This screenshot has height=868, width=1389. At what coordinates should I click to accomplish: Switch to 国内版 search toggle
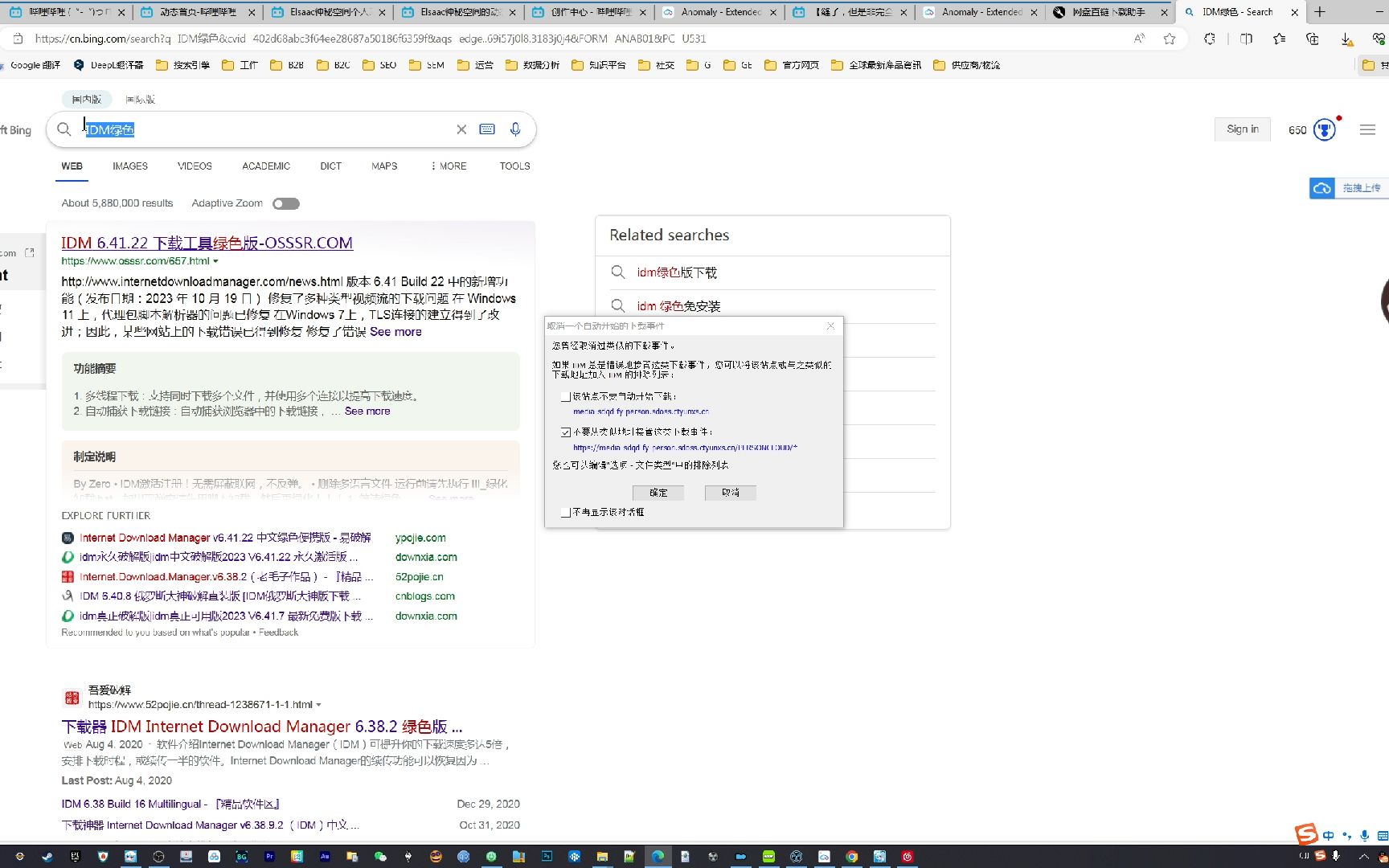pos(87,100)
